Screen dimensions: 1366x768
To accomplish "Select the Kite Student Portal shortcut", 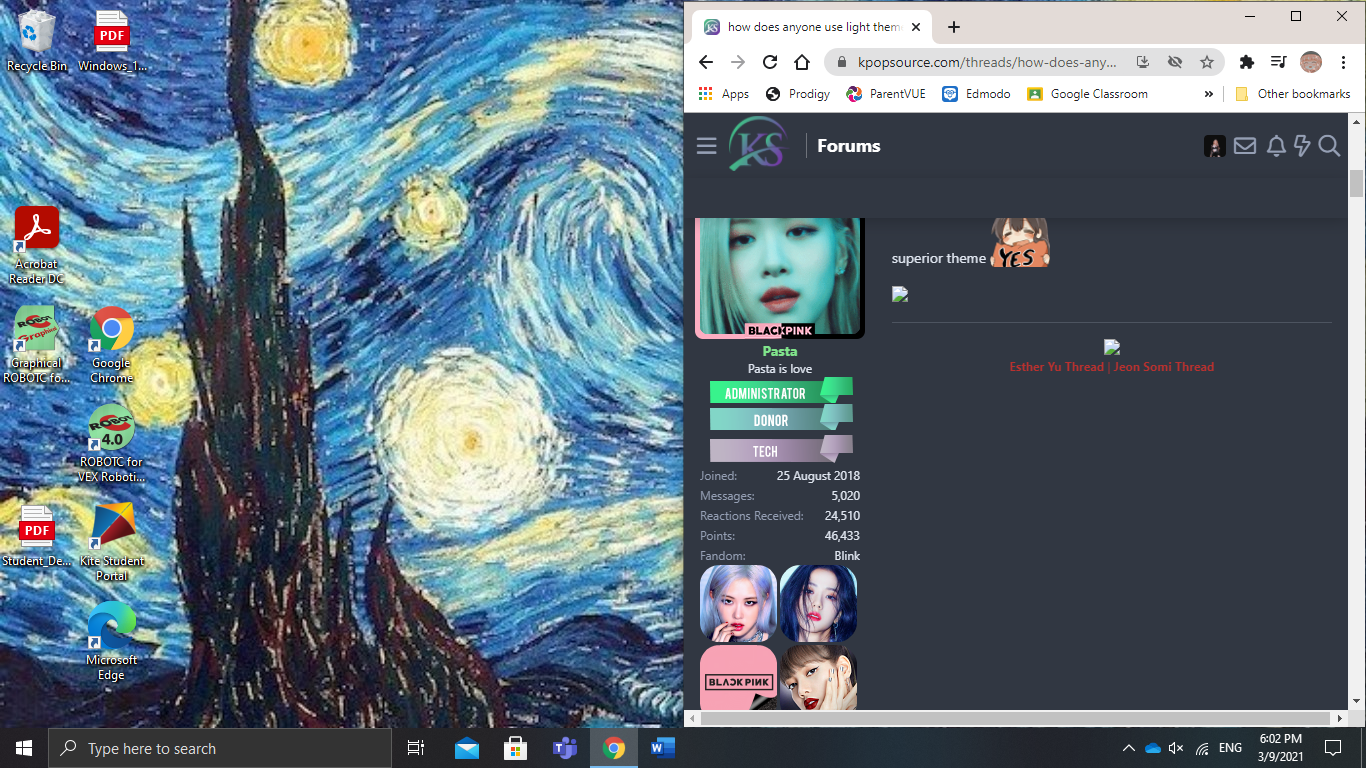I will (112, 543).
